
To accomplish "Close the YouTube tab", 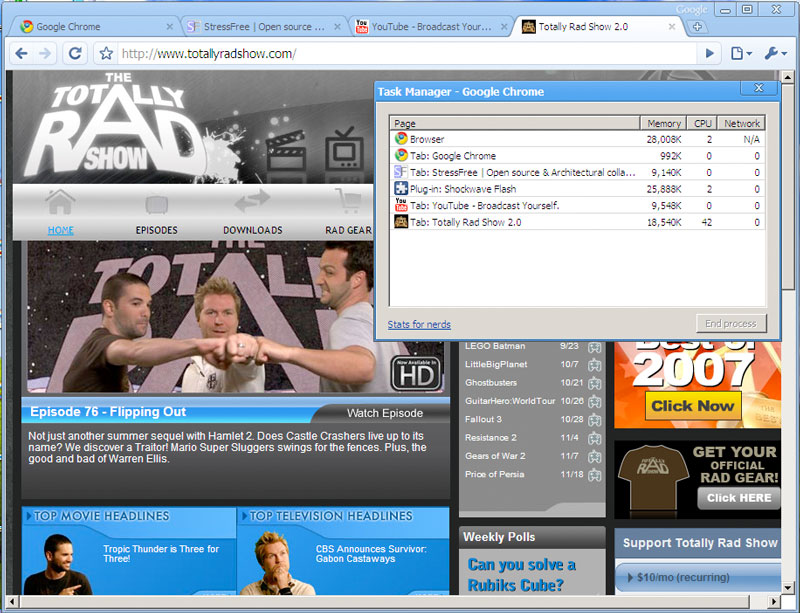I will click(504, 27).
